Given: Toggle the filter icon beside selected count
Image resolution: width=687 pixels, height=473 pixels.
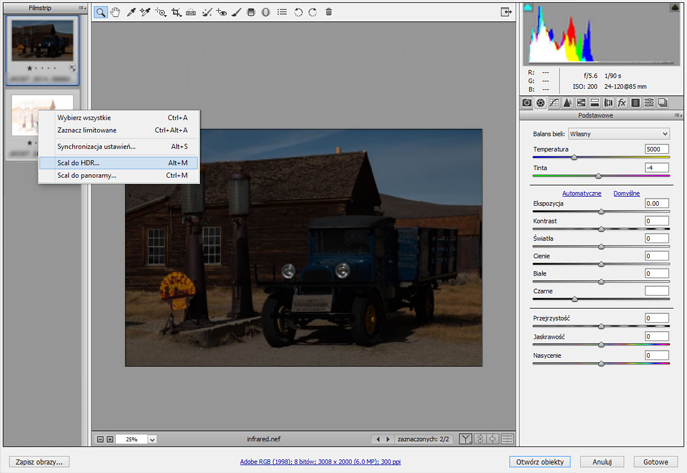Looking at the screenshot, I should pyautogui.click(x=466, y=439).
